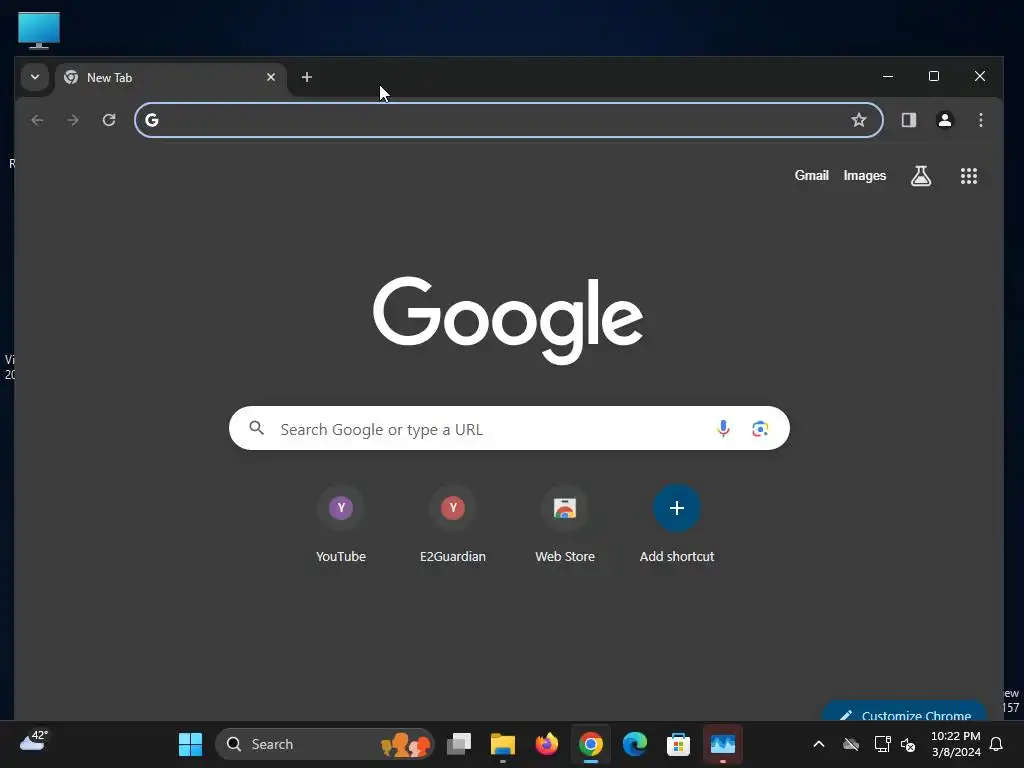
Task: Open the Chrome three-dot menu
Action: click(x=981, y=120)
